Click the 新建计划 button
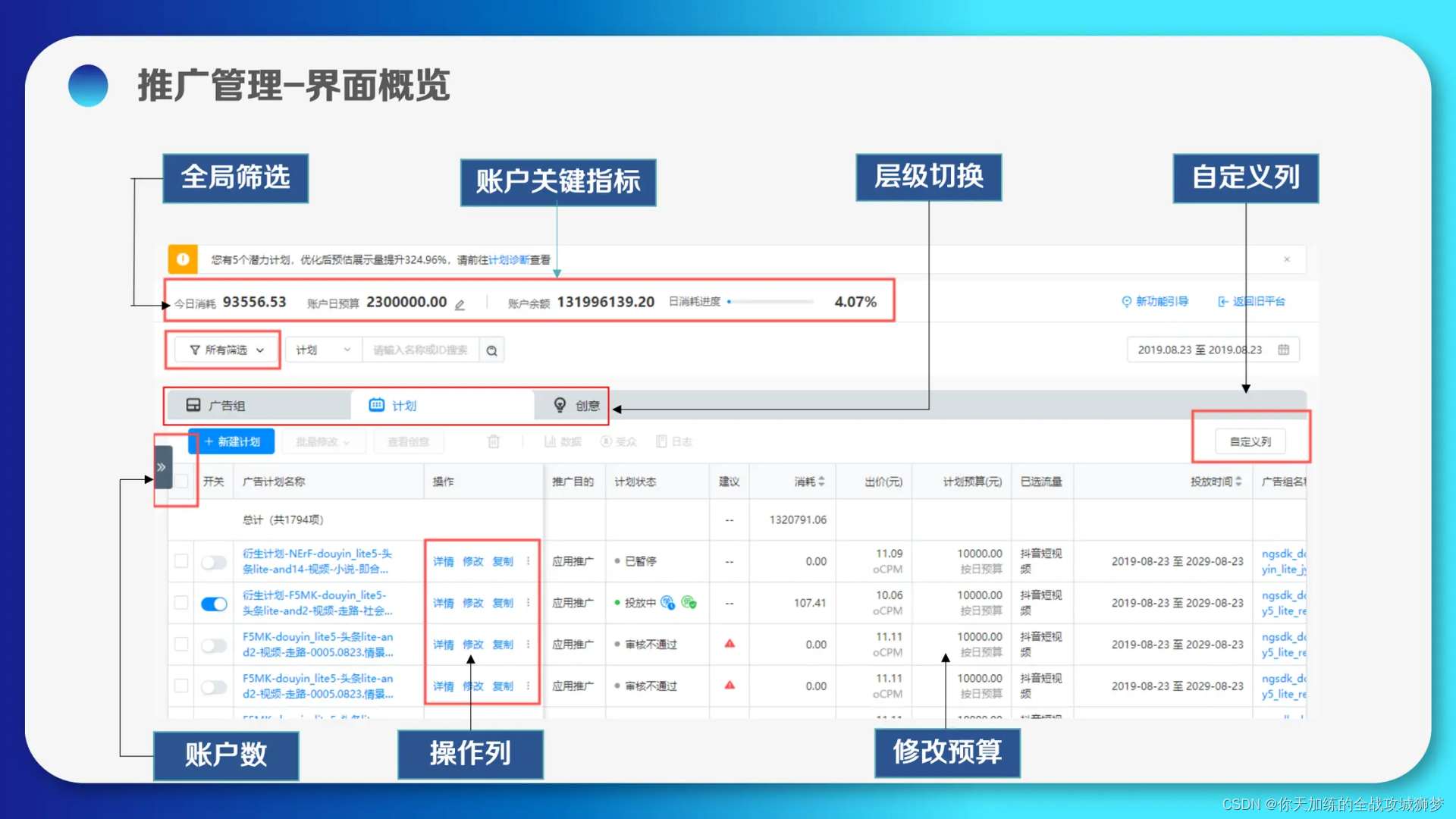 click(232, 441)
